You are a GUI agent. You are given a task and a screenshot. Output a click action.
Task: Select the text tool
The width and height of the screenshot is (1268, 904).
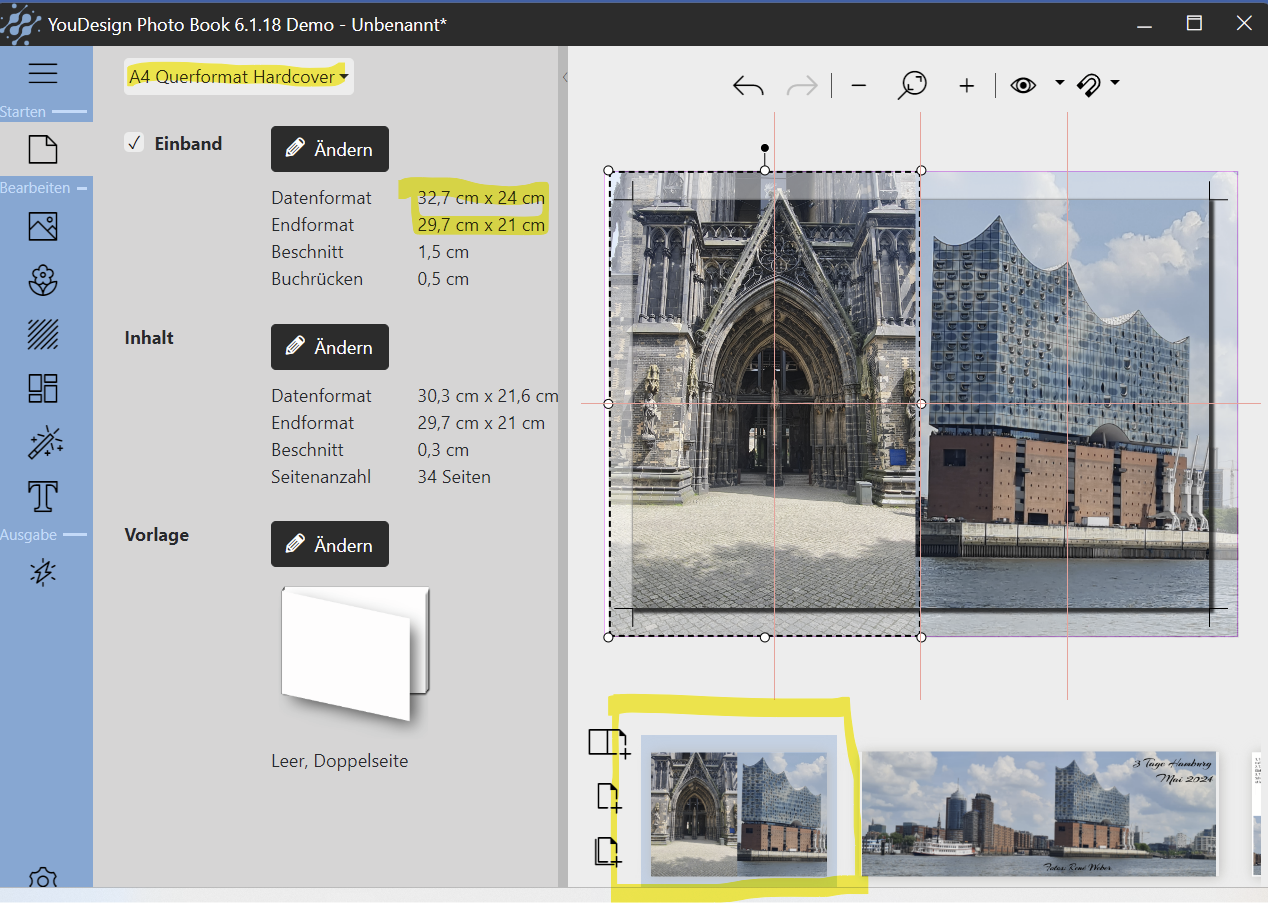pyautogui.click(x=43, y=495)
